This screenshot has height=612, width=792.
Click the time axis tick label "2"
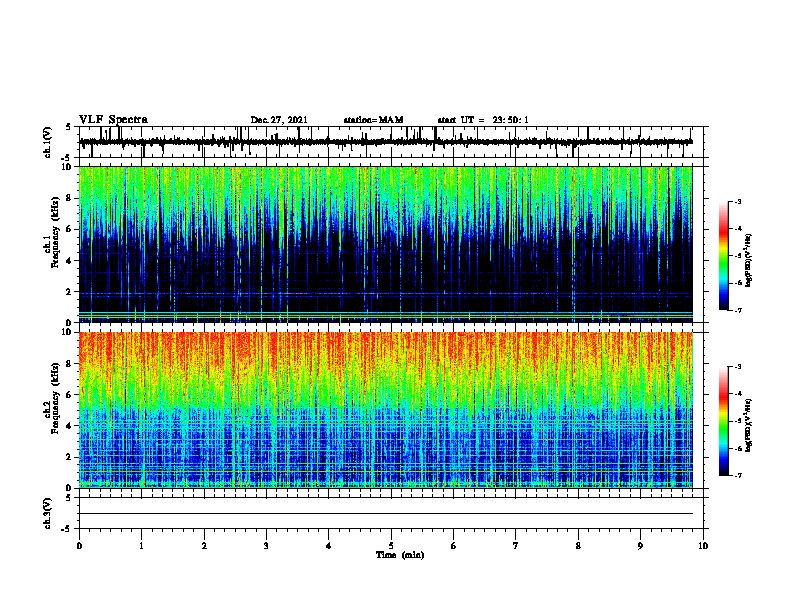204,546
